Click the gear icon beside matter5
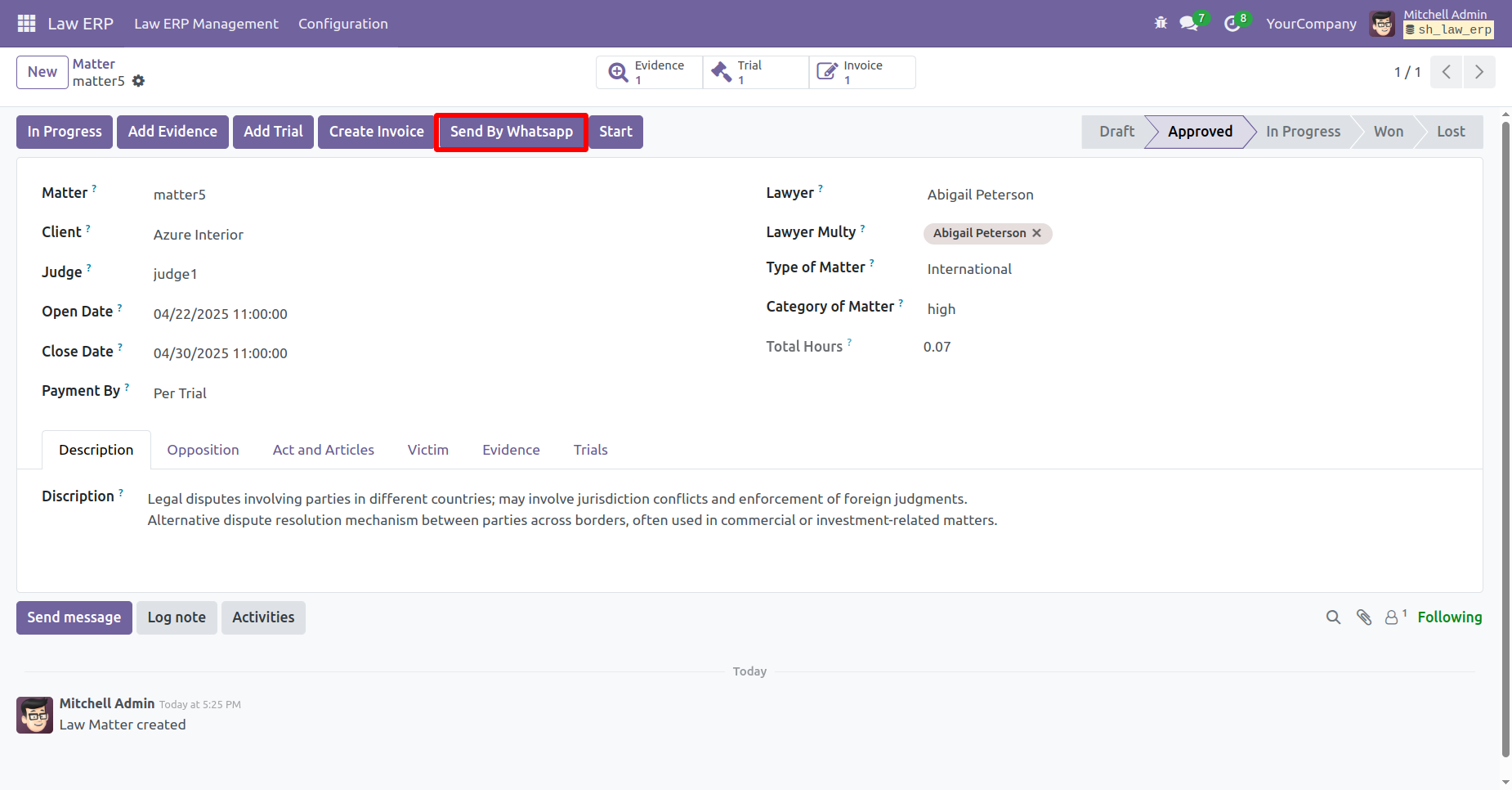The height and width of the screenshot is (790, 1512). pyautogui.click(x=139, y=81)
